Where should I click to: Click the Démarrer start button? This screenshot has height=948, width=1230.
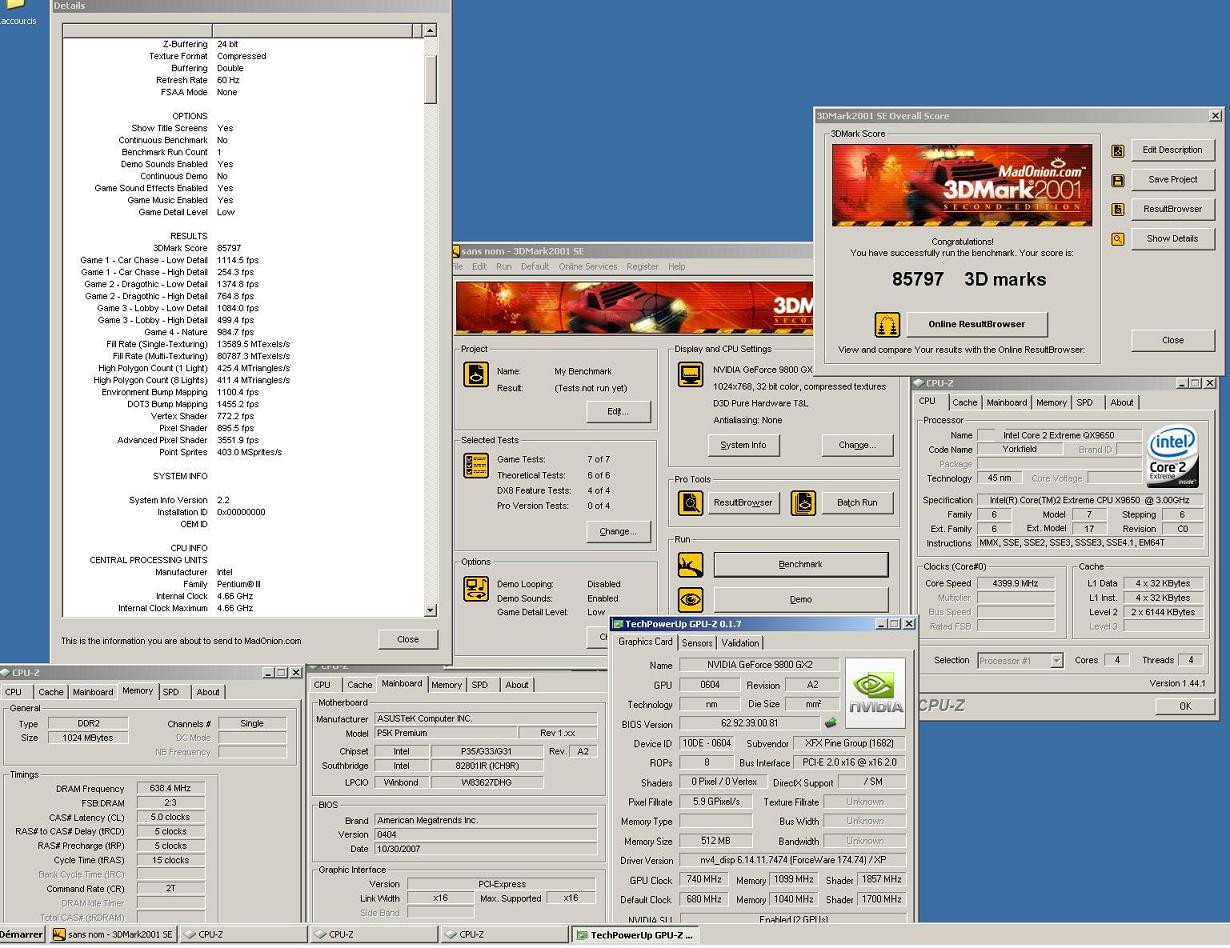click(22, 935)
